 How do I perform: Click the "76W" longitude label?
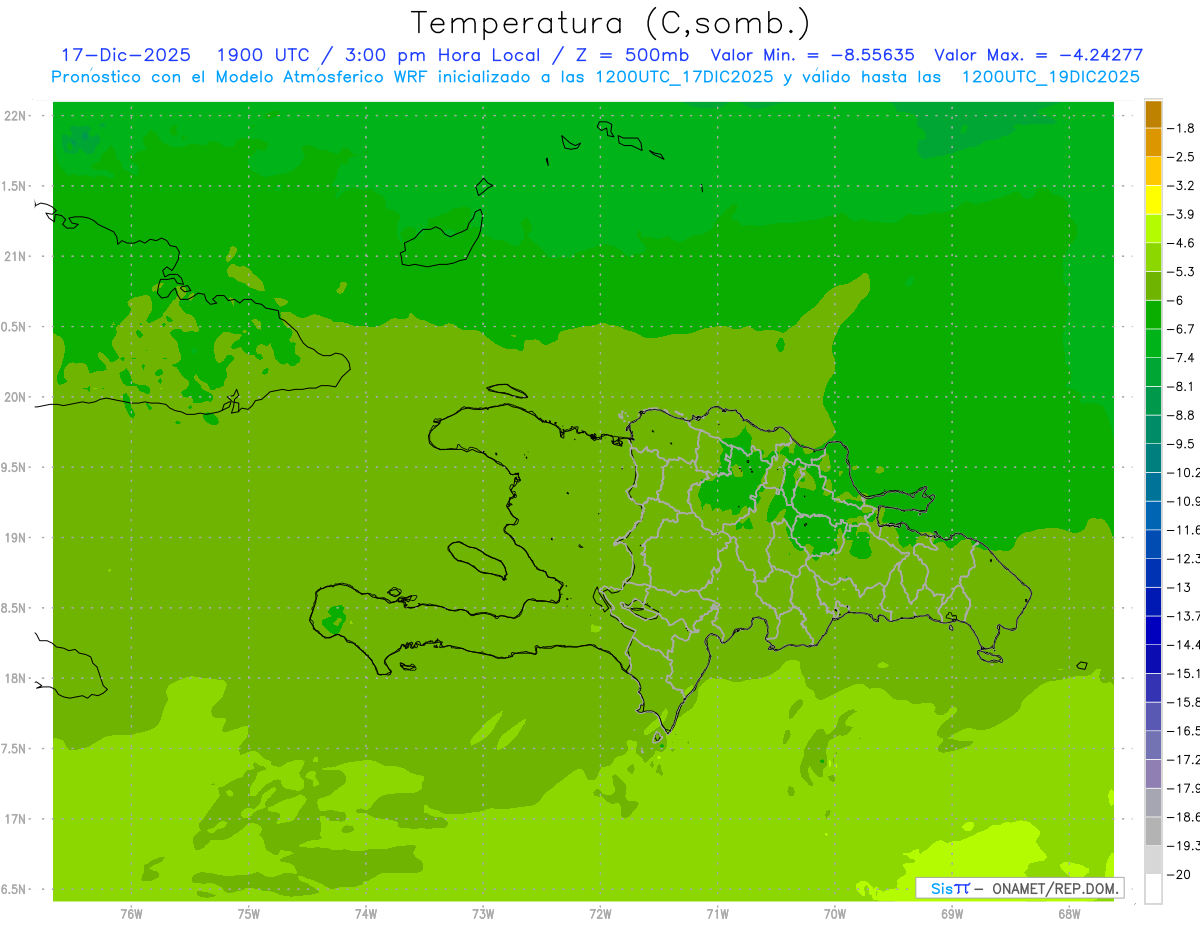pos(131,914)
